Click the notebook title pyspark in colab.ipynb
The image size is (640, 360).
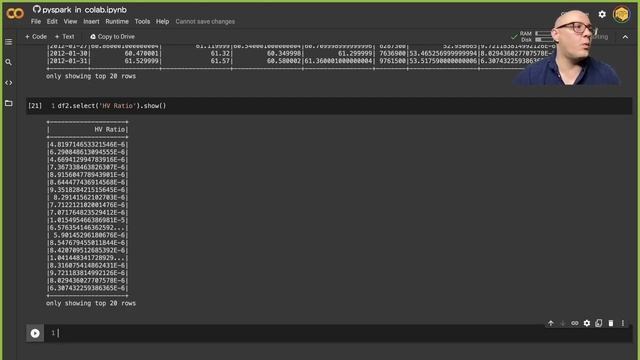pyautogui.click(x=84, y=9)
